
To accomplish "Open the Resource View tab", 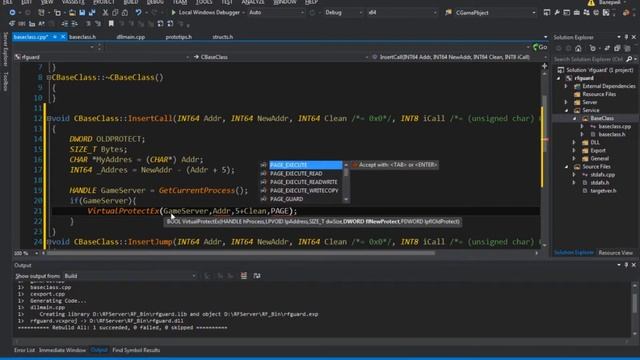I will point(616,253).
